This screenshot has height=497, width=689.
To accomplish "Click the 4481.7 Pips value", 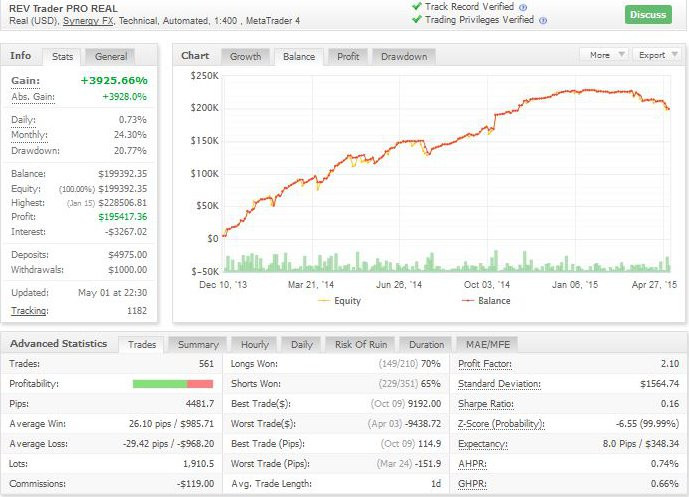I will [x=200, y=403].
